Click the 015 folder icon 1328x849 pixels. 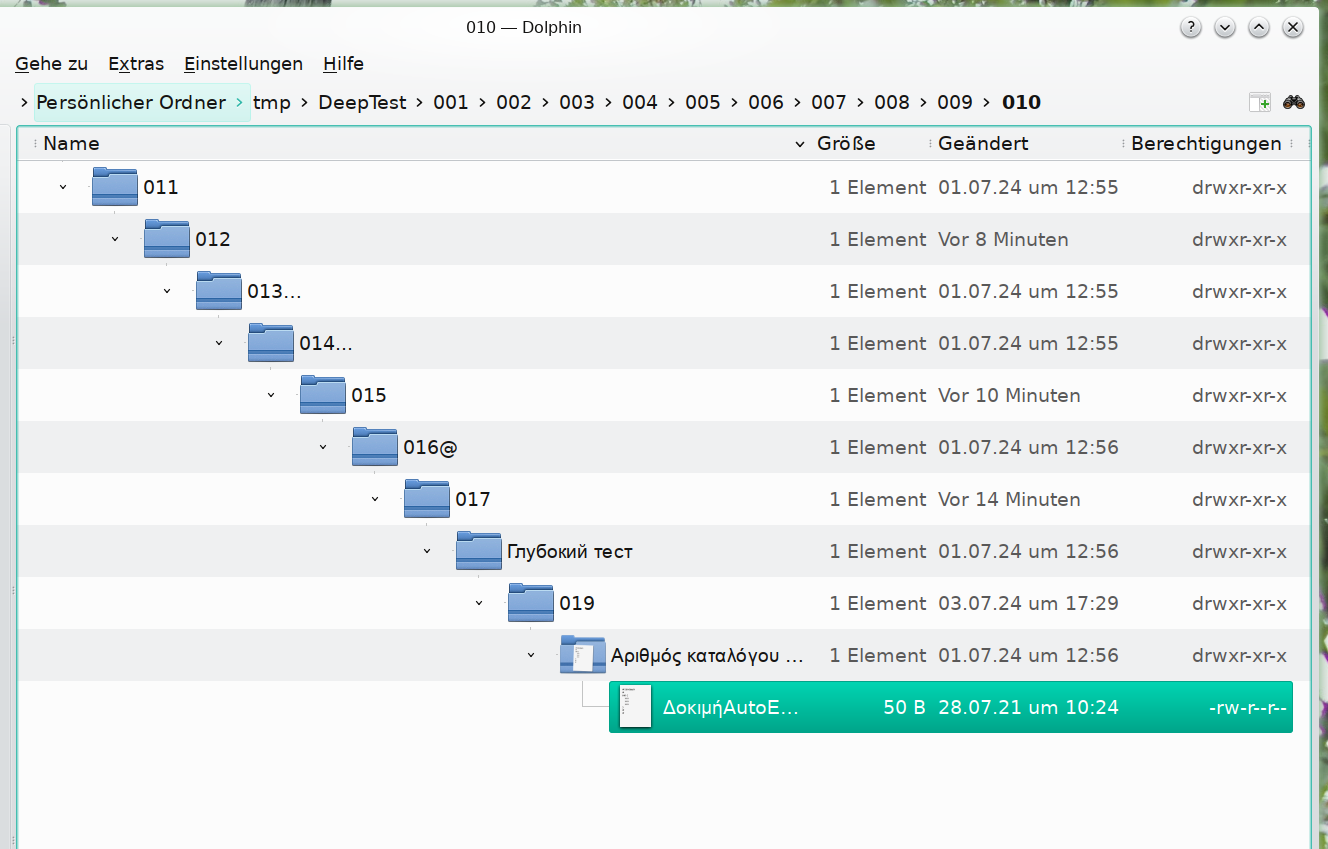[x=323, y=395]
